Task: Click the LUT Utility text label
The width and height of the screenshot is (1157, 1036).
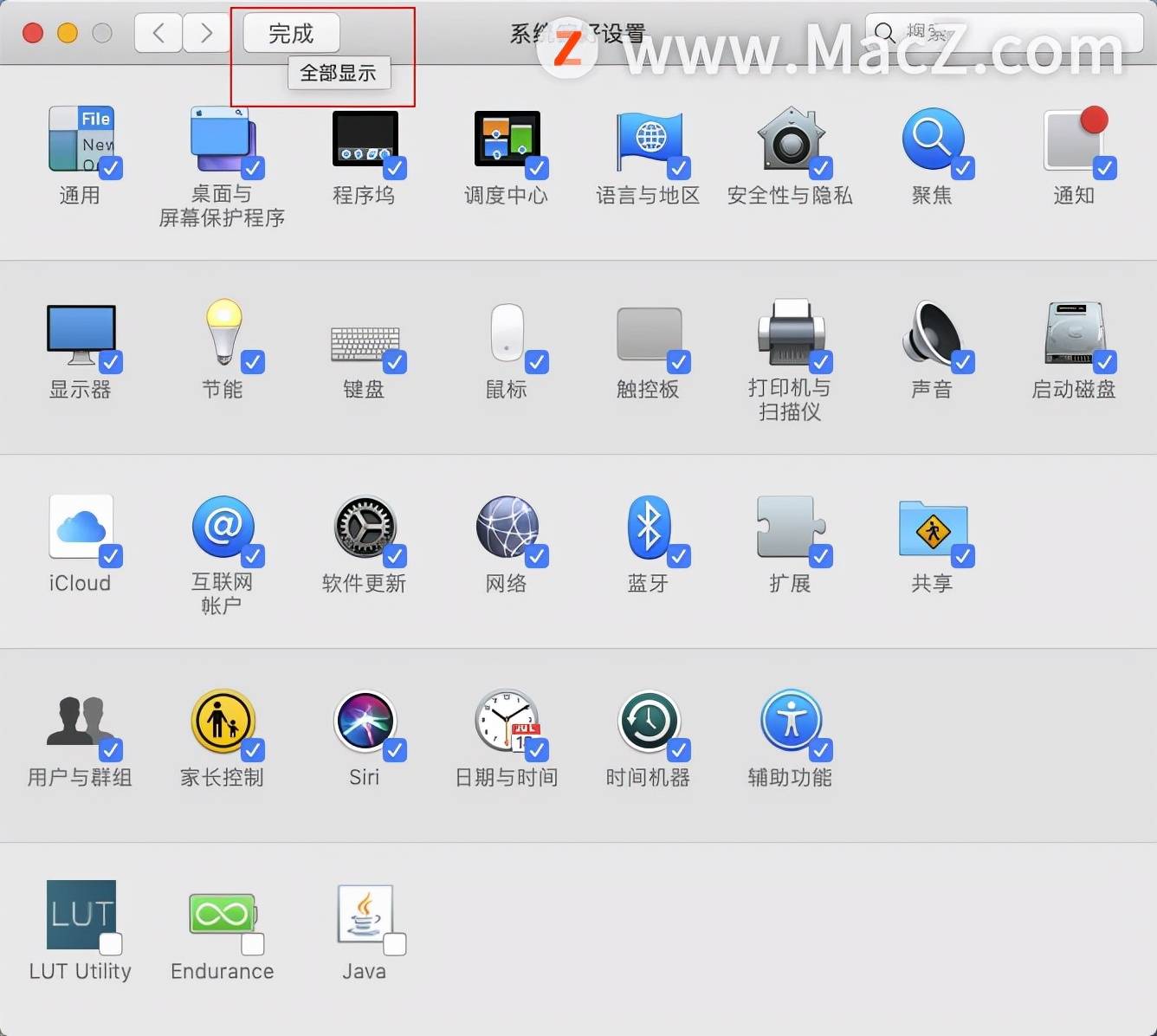Action: pyautogui.click(x=81, y=972)
